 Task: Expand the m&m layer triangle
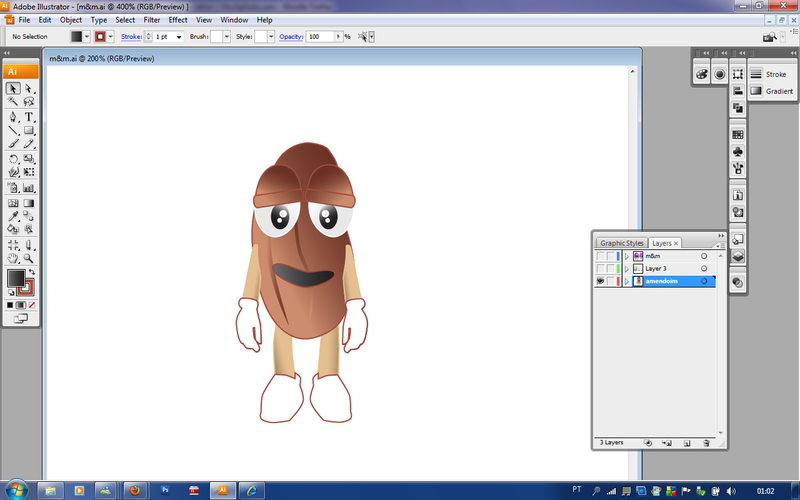(627, 256)
